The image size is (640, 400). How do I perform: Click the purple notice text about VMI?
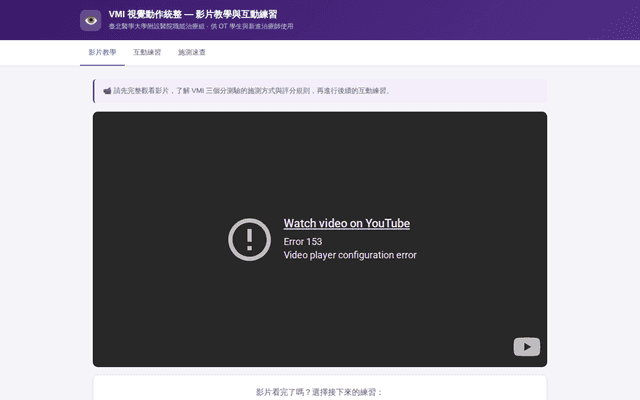(251, 91)
